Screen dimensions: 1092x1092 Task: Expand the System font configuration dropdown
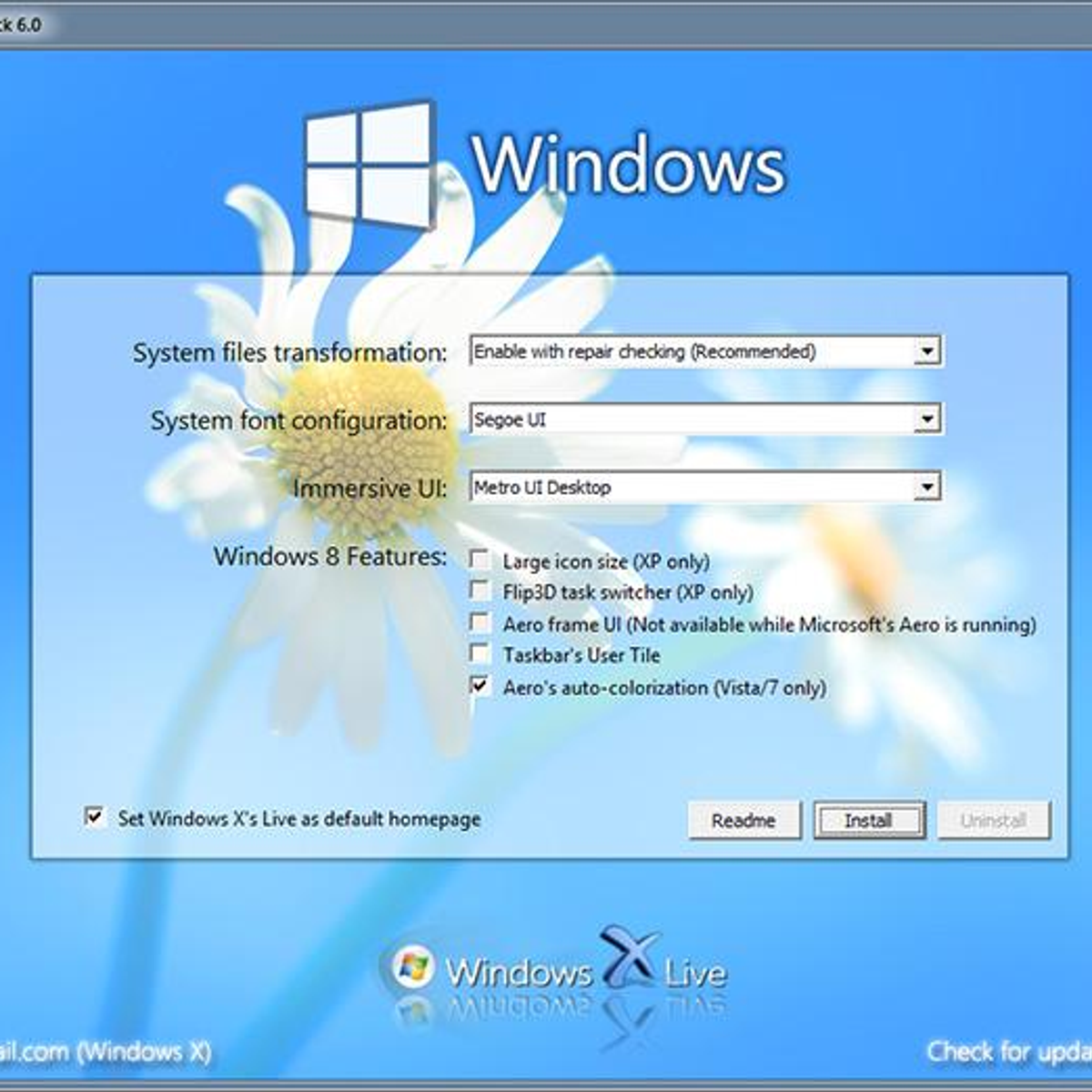tap(706, 420)
